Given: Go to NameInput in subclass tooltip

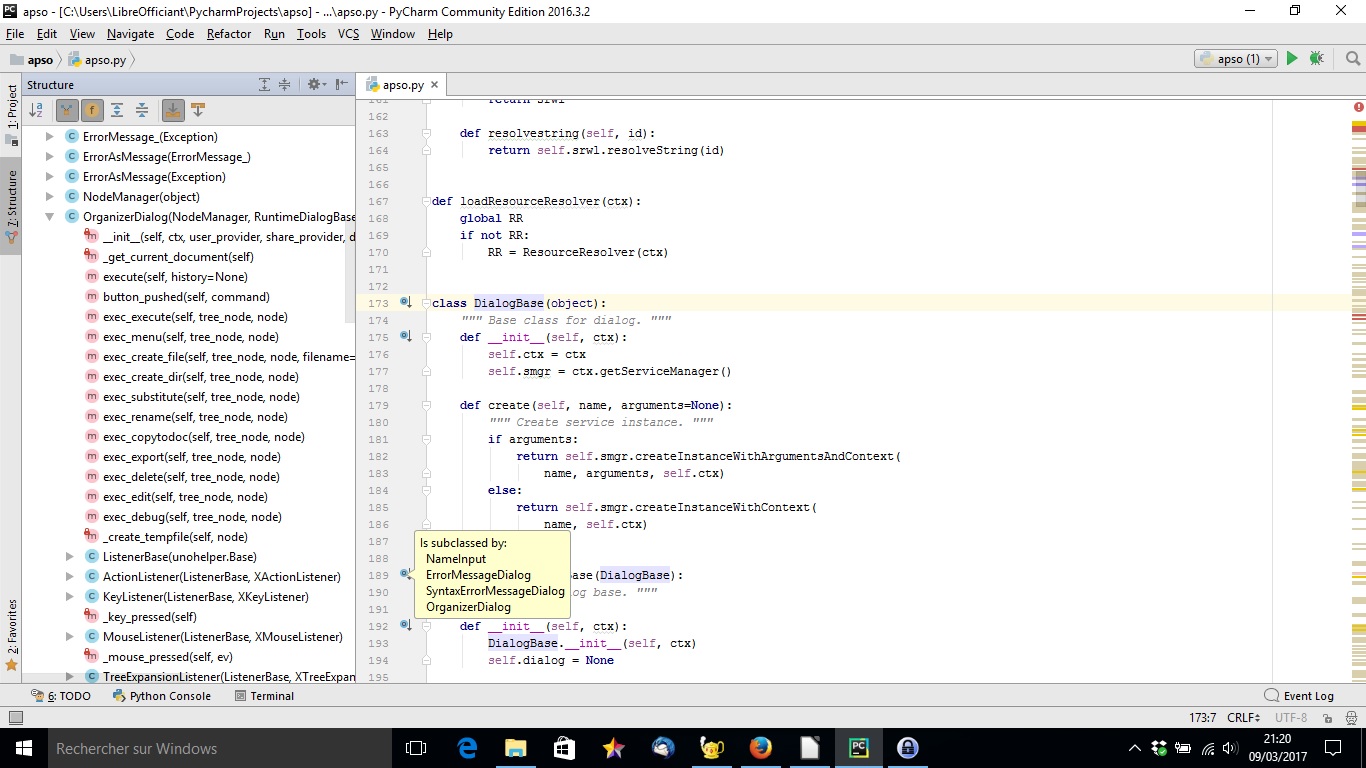Looking at the screenshot, I should (x=456, y=559).
